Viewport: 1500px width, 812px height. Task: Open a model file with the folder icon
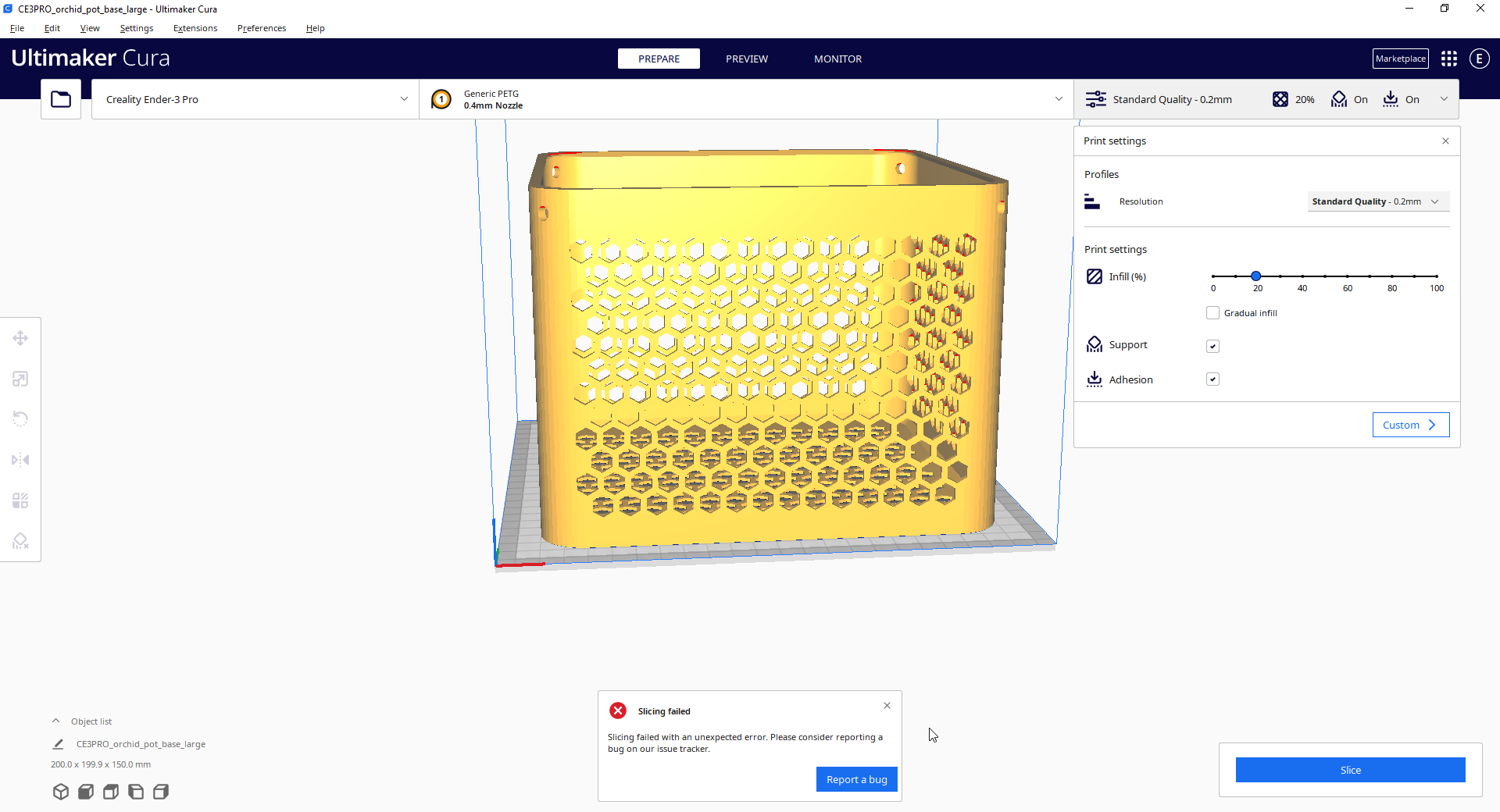click(60, 99)
